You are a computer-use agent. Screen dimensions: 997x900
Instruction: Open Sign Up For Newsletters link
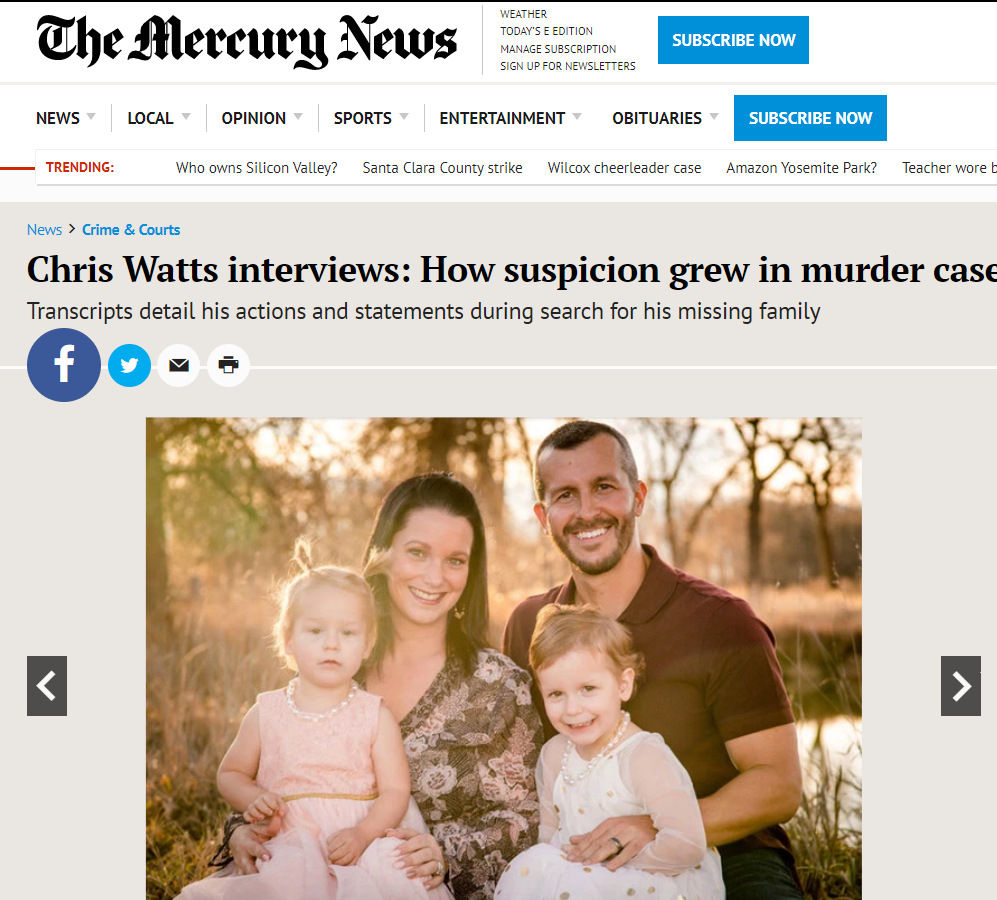pos(568,66)
